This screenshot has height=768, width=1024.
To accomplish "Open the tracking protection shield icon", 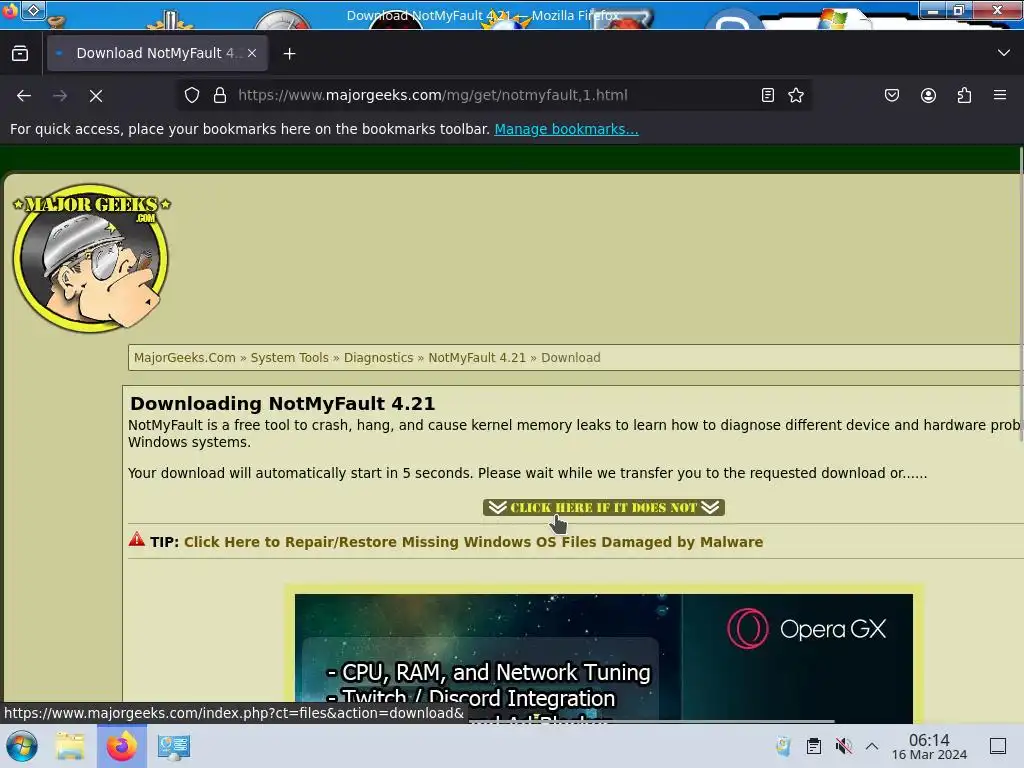I will 191,95.
